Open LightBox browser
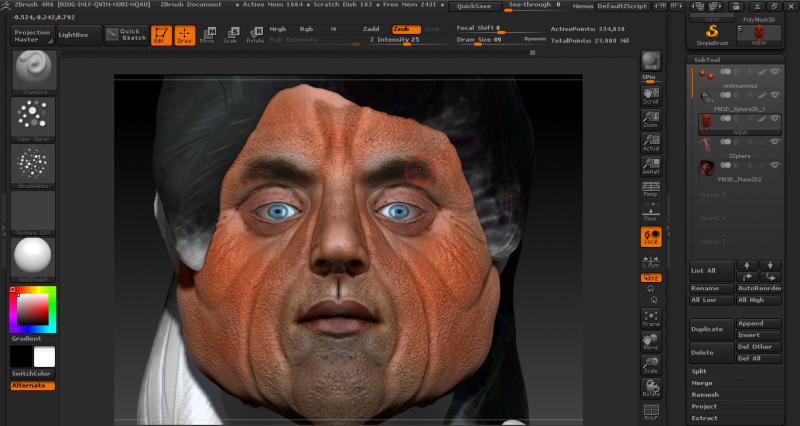This screenshot has width=800, height=426. coord(80,35)
